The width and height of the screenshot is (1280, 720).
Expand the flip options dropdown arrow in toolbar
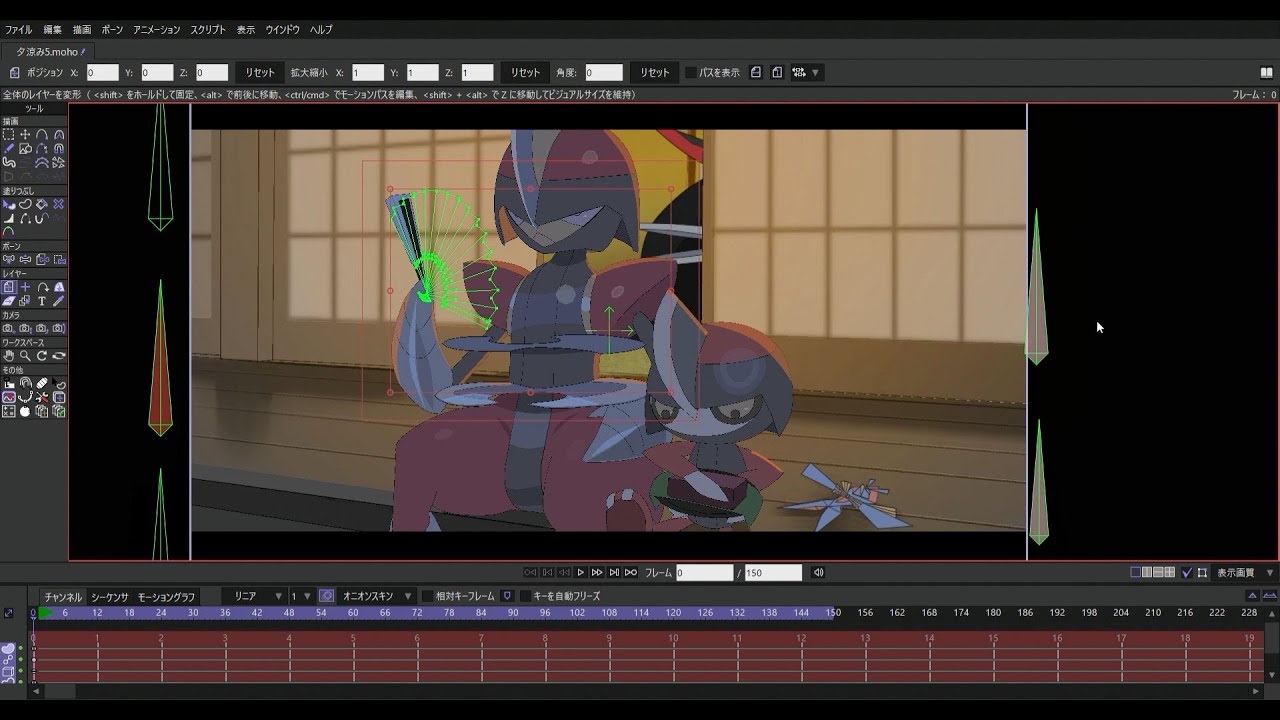tap(816, 73)
